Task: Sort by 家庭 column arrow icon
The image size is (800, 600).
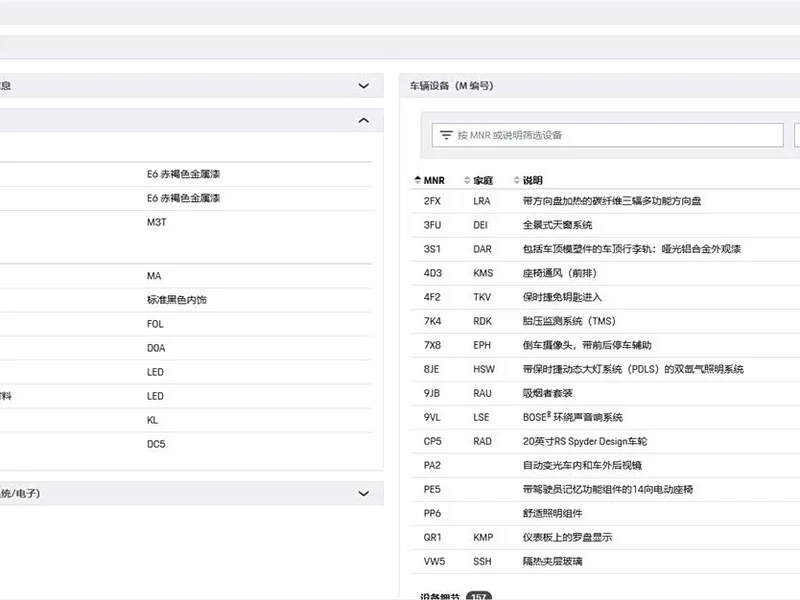Action: 467,180
